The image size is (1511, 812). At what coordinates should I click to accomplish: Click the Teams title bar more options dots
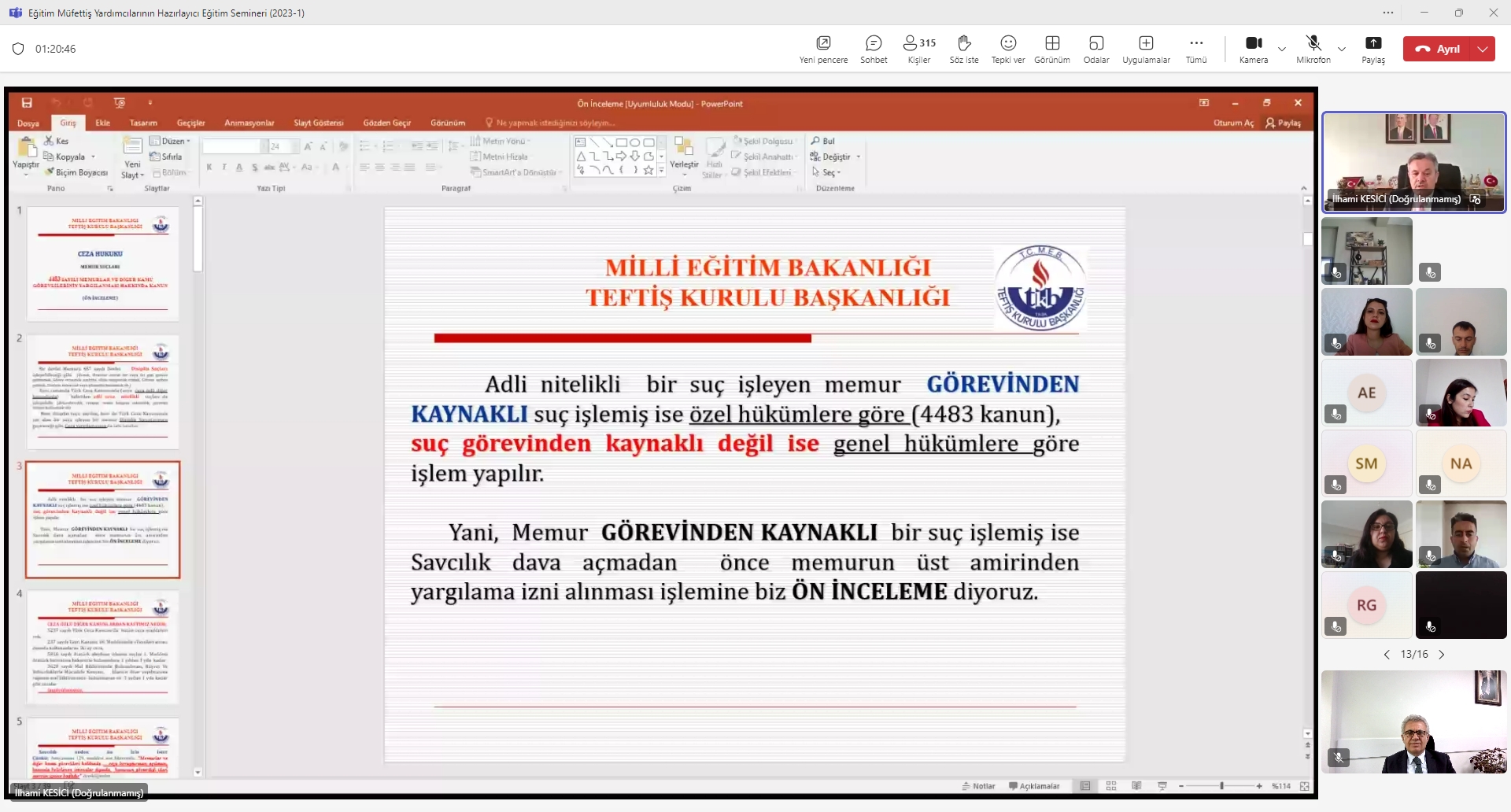(x=1388, y=13)
